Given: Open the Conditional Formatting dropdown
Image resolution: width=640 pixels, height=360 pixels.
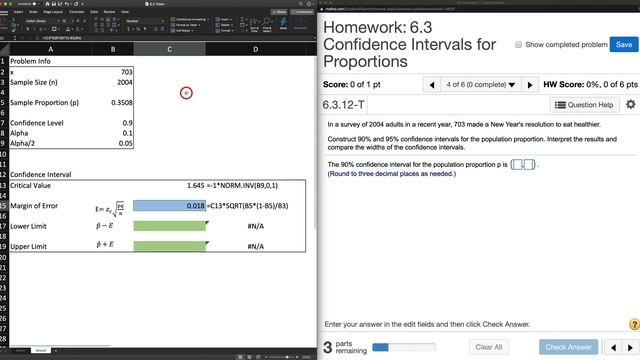Looking at the screenshot, I should point(190,20).
